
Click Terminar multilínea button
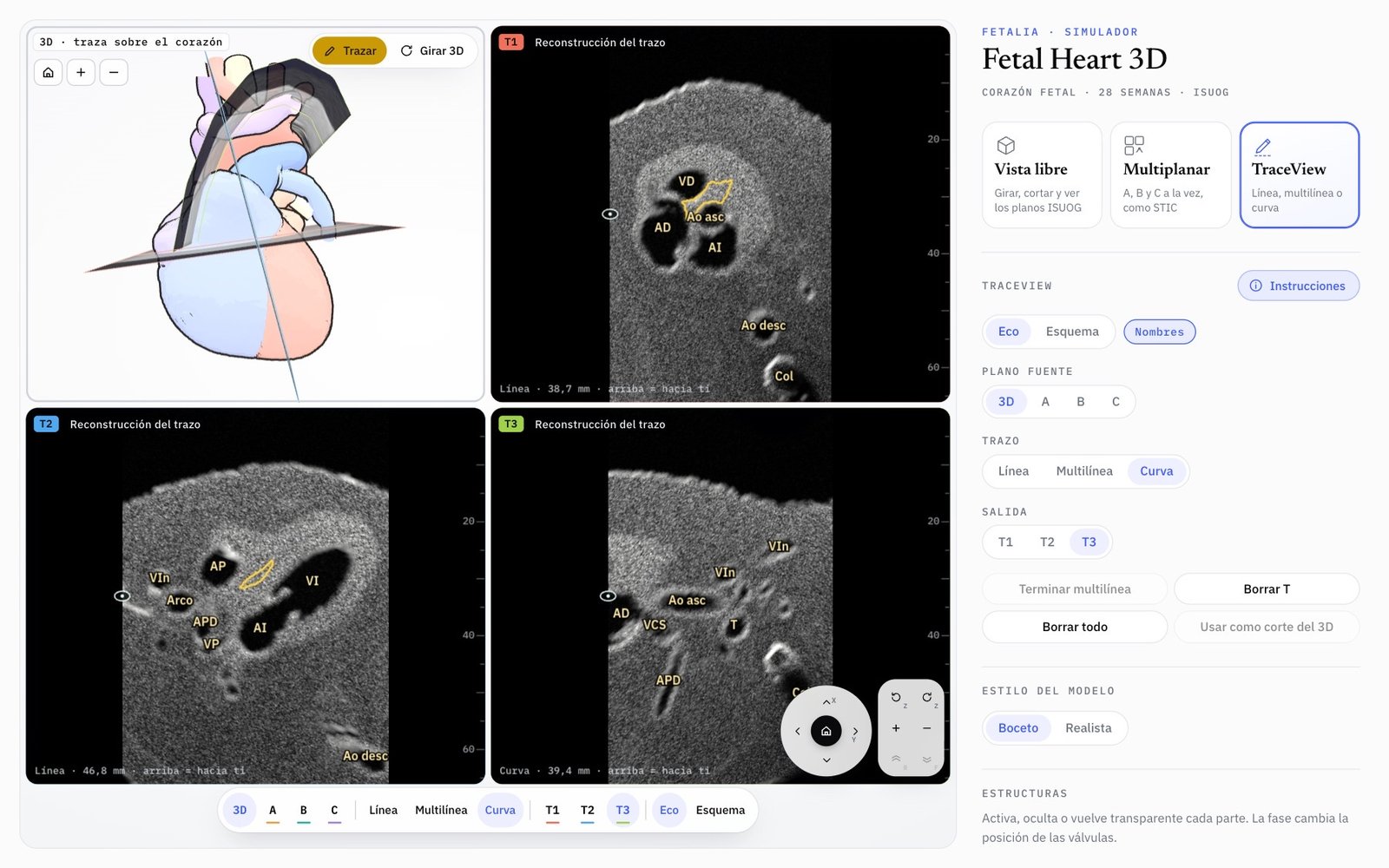(x=1075, y=589)
